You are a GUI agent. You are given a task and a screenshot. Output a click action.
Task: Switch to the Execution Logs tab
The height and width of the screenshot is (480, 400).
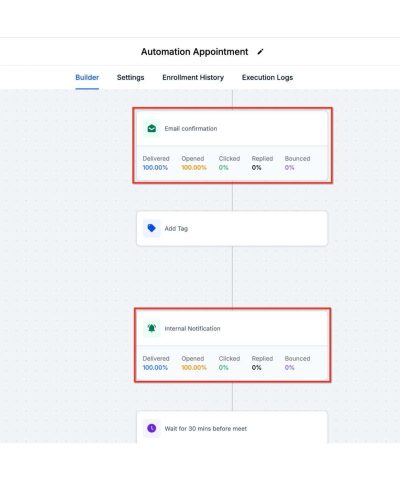(x=267, y=77)
